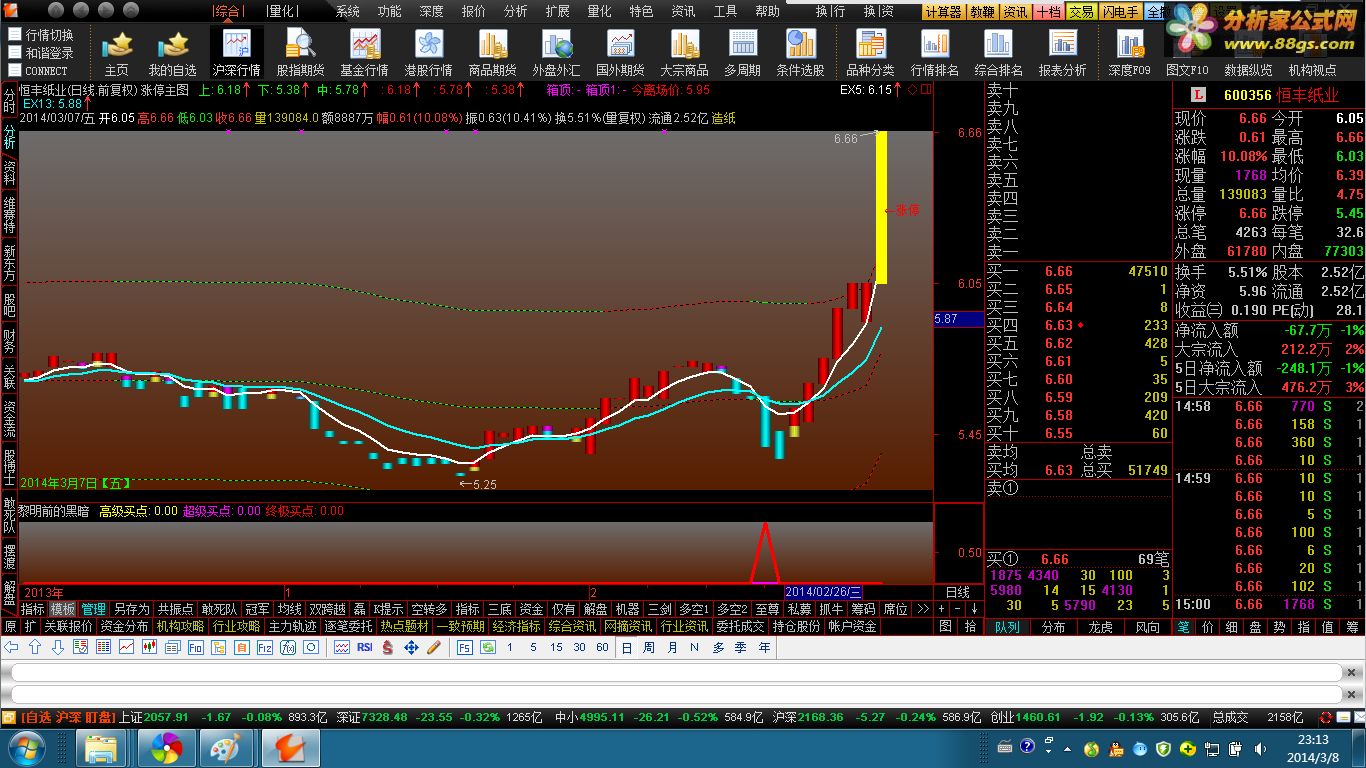Select the 60-minute period button

coord(602,648)
